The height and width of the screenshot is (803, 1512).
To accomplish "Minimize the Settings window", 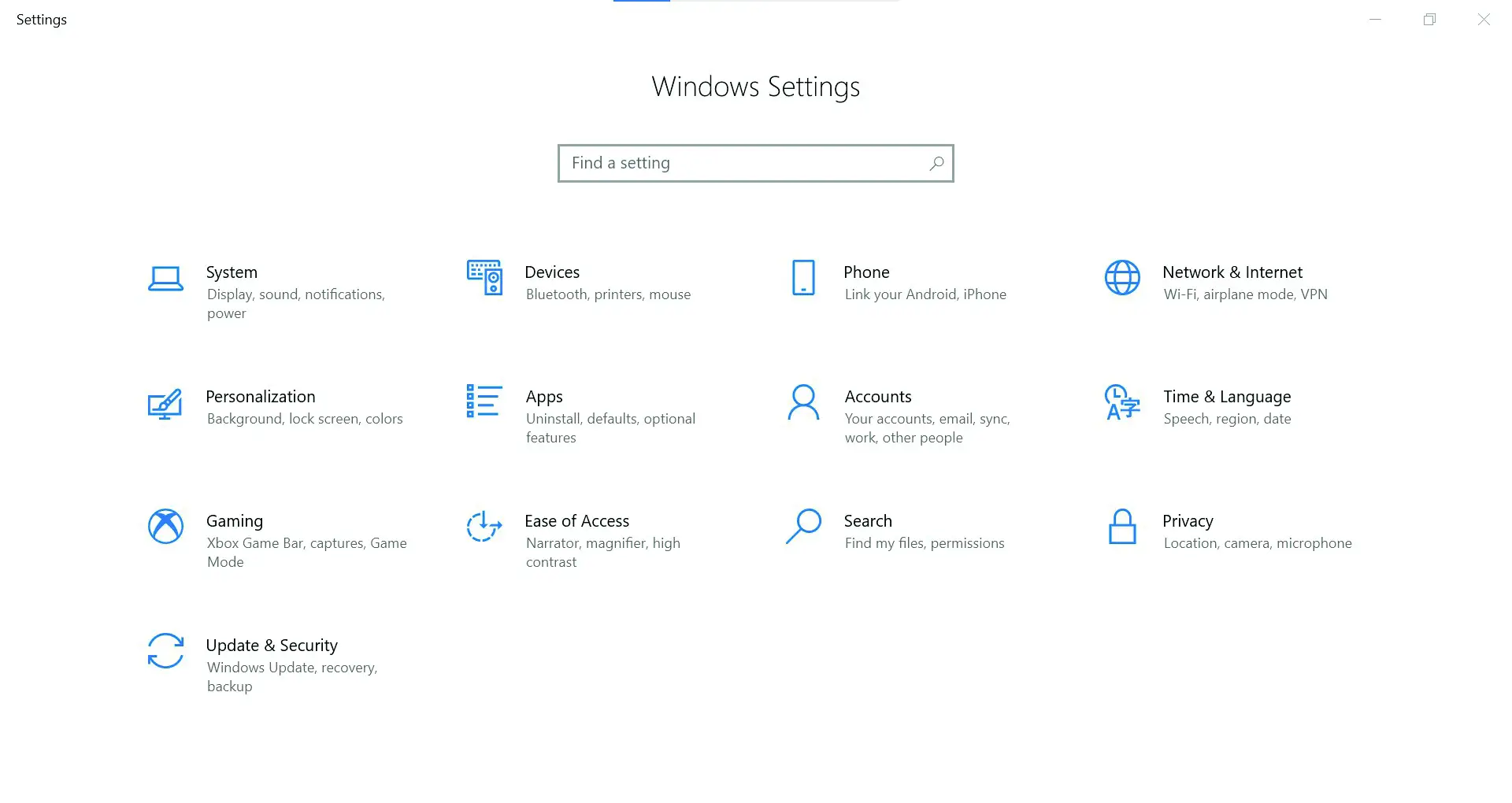I will (x=1375, y=20).
